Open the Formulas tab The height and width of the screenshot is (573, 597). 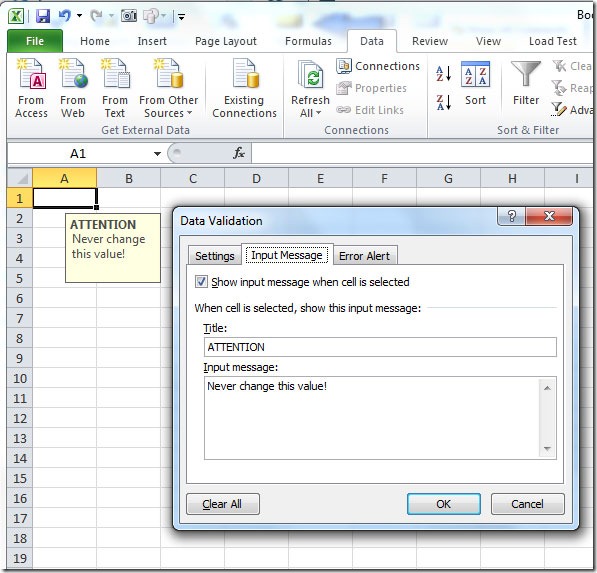[308, 41]
